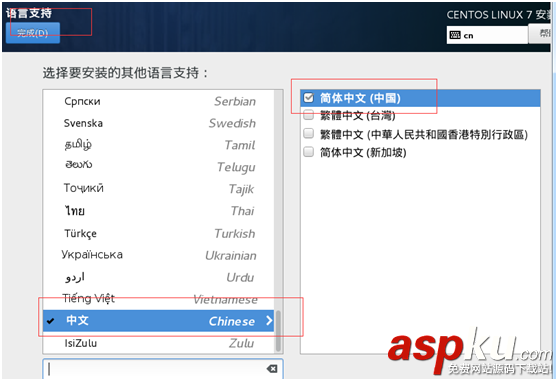Choose the Telugu language row
The image size is (558, 381).
[159, 166]
